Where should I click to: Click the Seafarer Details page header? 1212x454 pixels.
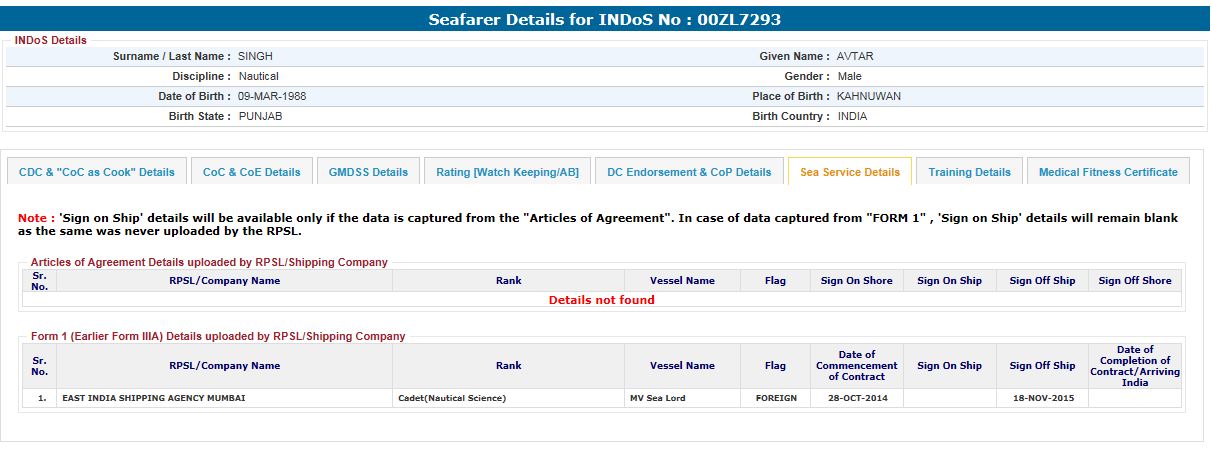pos(604,19)
